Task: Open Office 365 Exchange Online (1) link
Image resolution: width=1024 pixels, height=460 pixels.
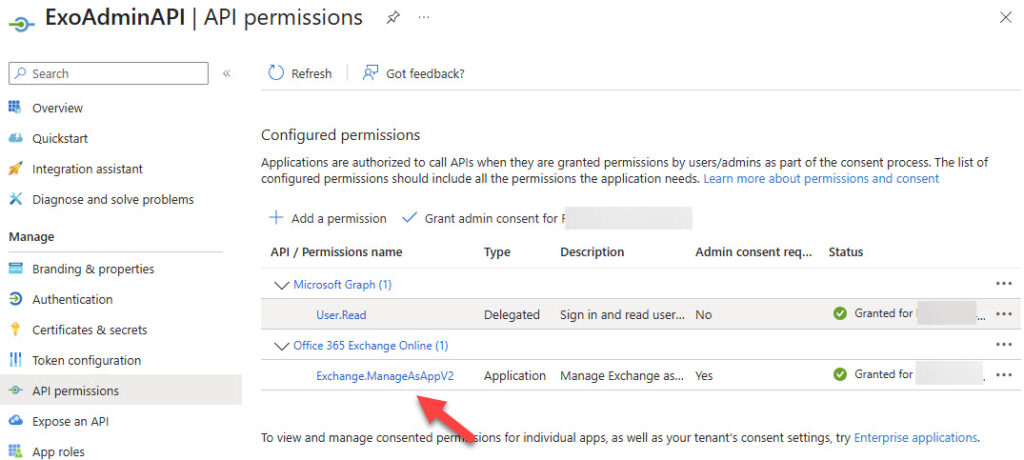Action: tap(371, 345)
